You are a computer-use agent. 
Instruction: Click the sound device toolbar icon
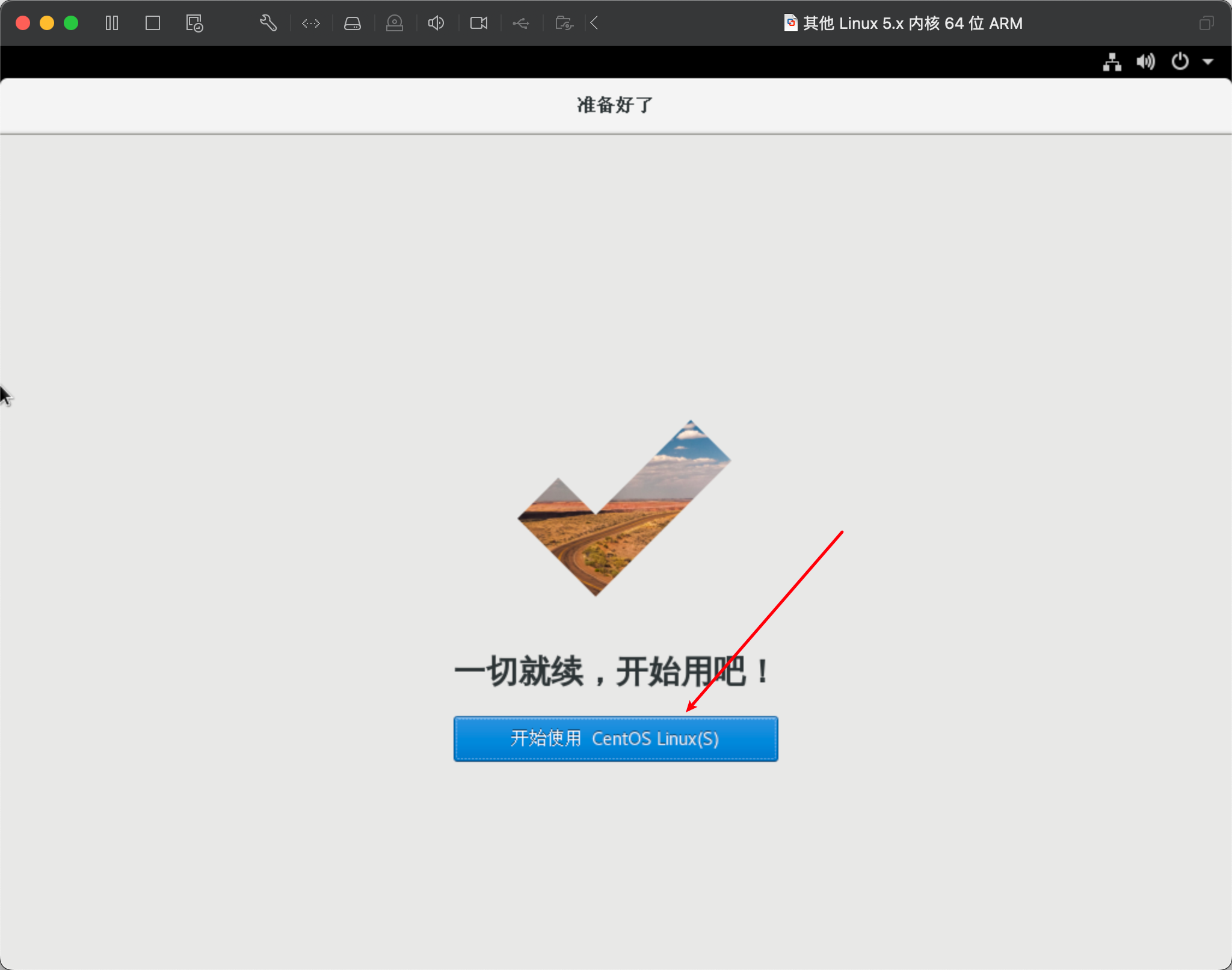click(436, 23)
